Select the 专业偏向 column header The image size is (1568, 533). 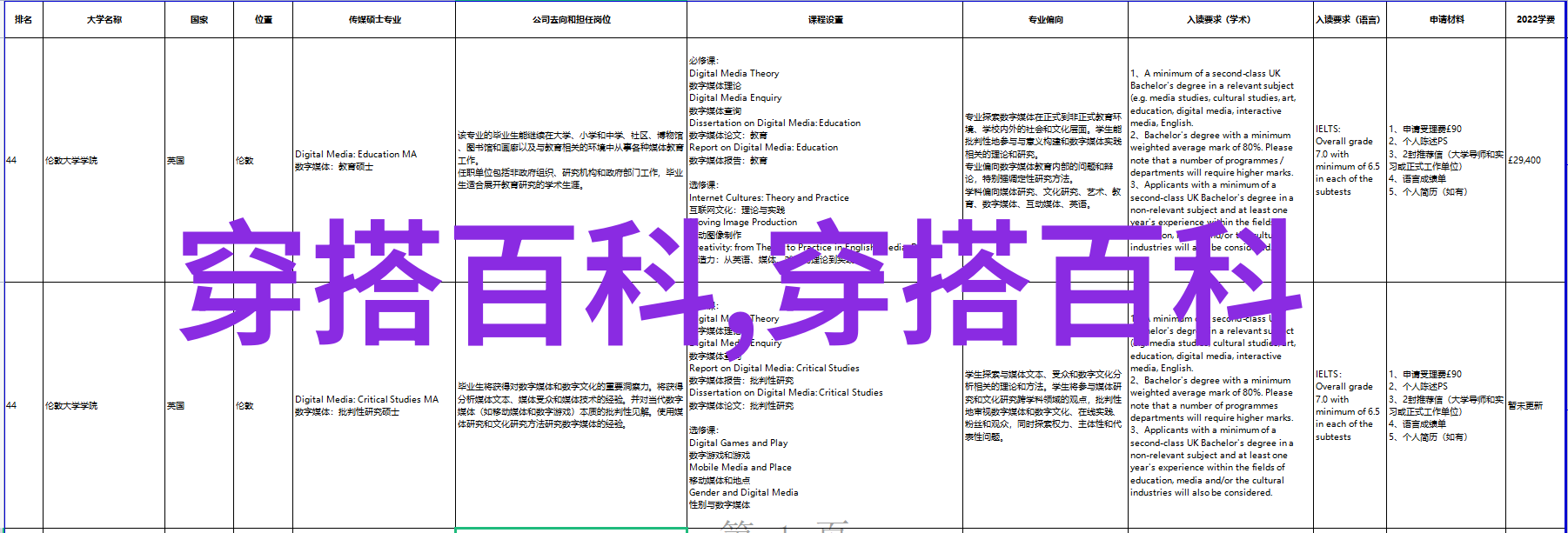[1045, 19]
